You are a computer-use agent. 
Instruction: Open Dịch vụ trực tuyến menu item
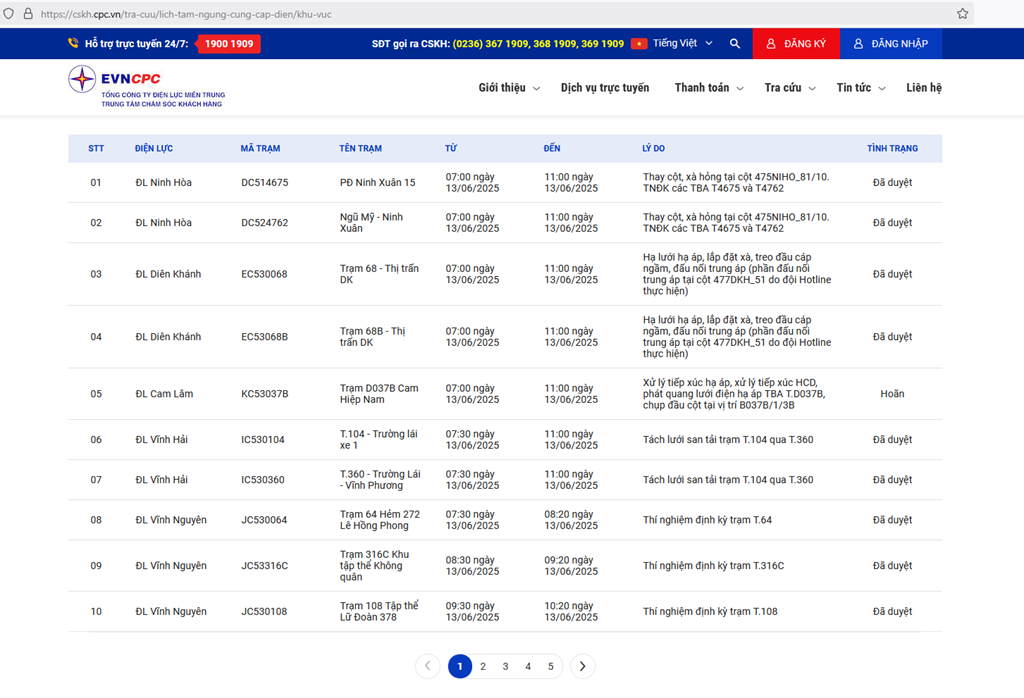(x=605, y=87)
